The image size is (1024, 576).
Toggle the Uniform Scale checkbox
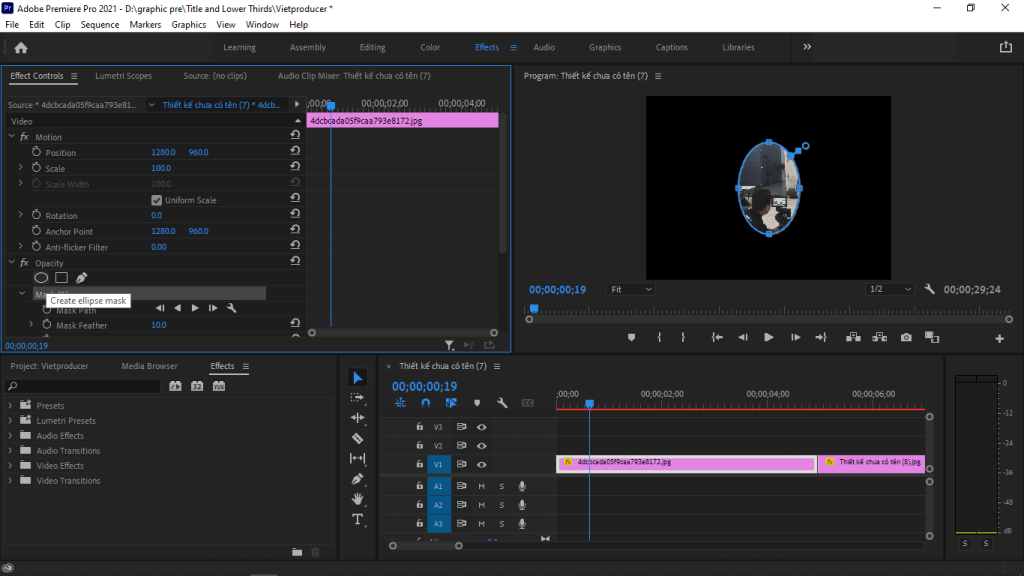[157, 199]
